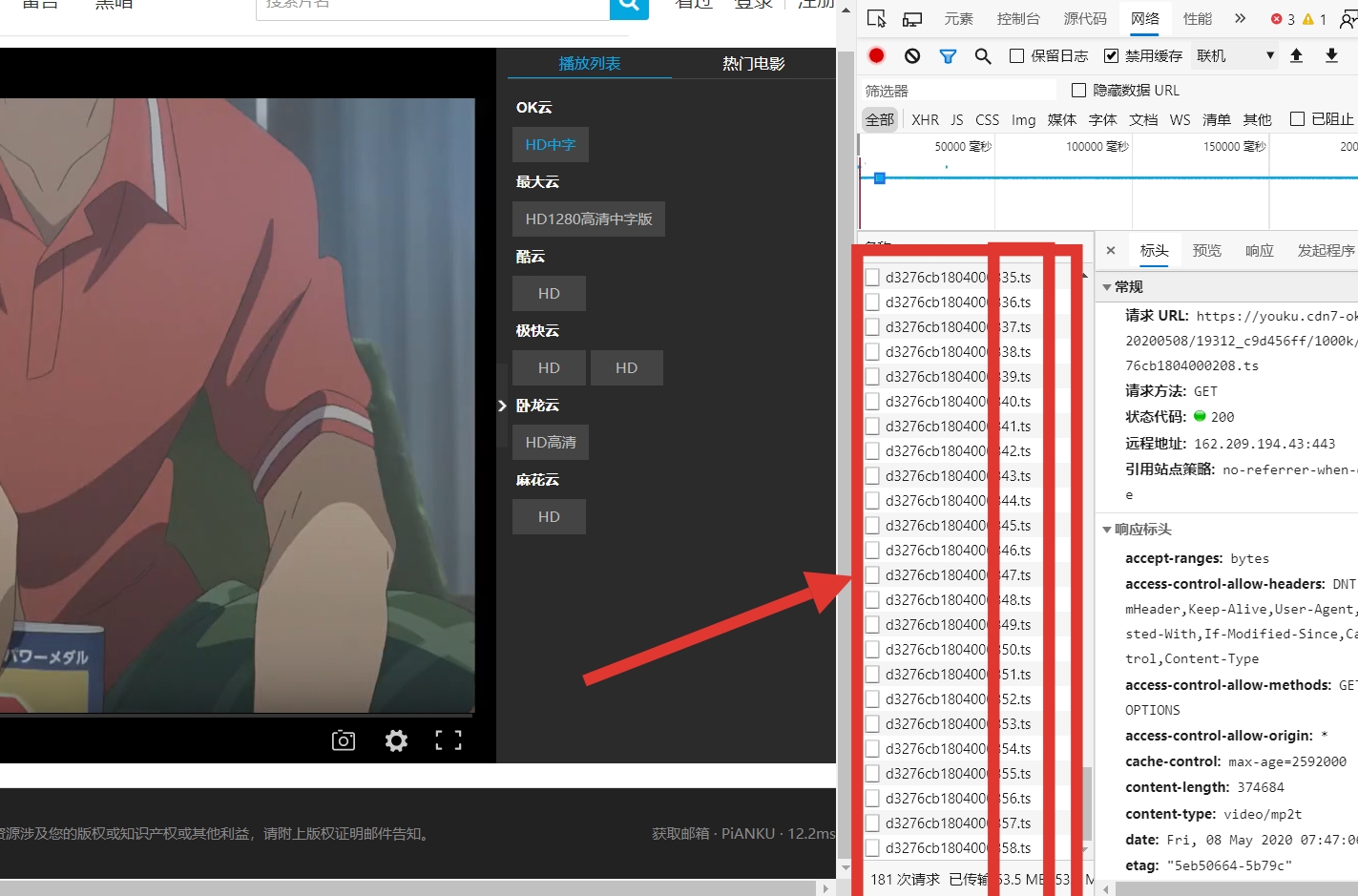Clear the network log with the block icon
This screenshot has width=1358, height=896.
[x=912, y=55]
